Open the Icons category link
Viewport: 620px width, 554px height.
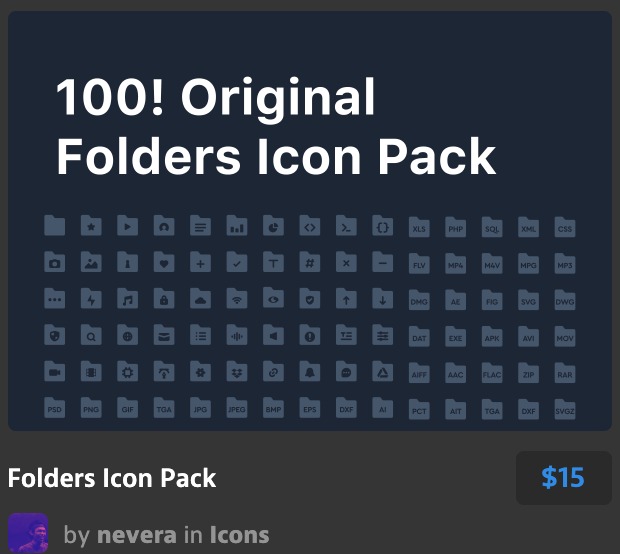(x=239, y=535)
